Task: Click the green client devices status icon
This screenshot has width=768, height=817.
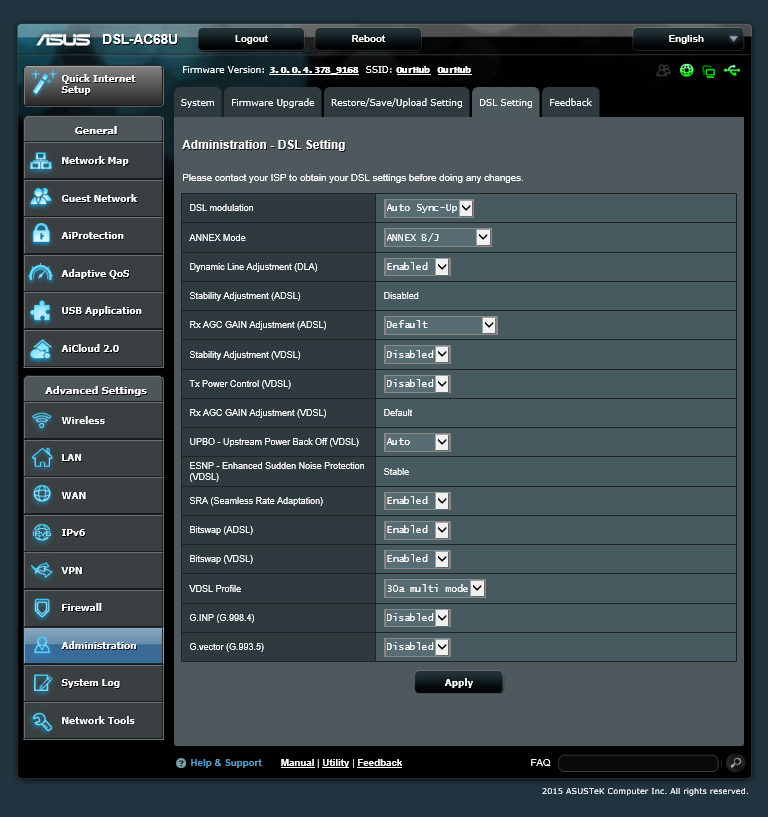Action: click(709, 71)
